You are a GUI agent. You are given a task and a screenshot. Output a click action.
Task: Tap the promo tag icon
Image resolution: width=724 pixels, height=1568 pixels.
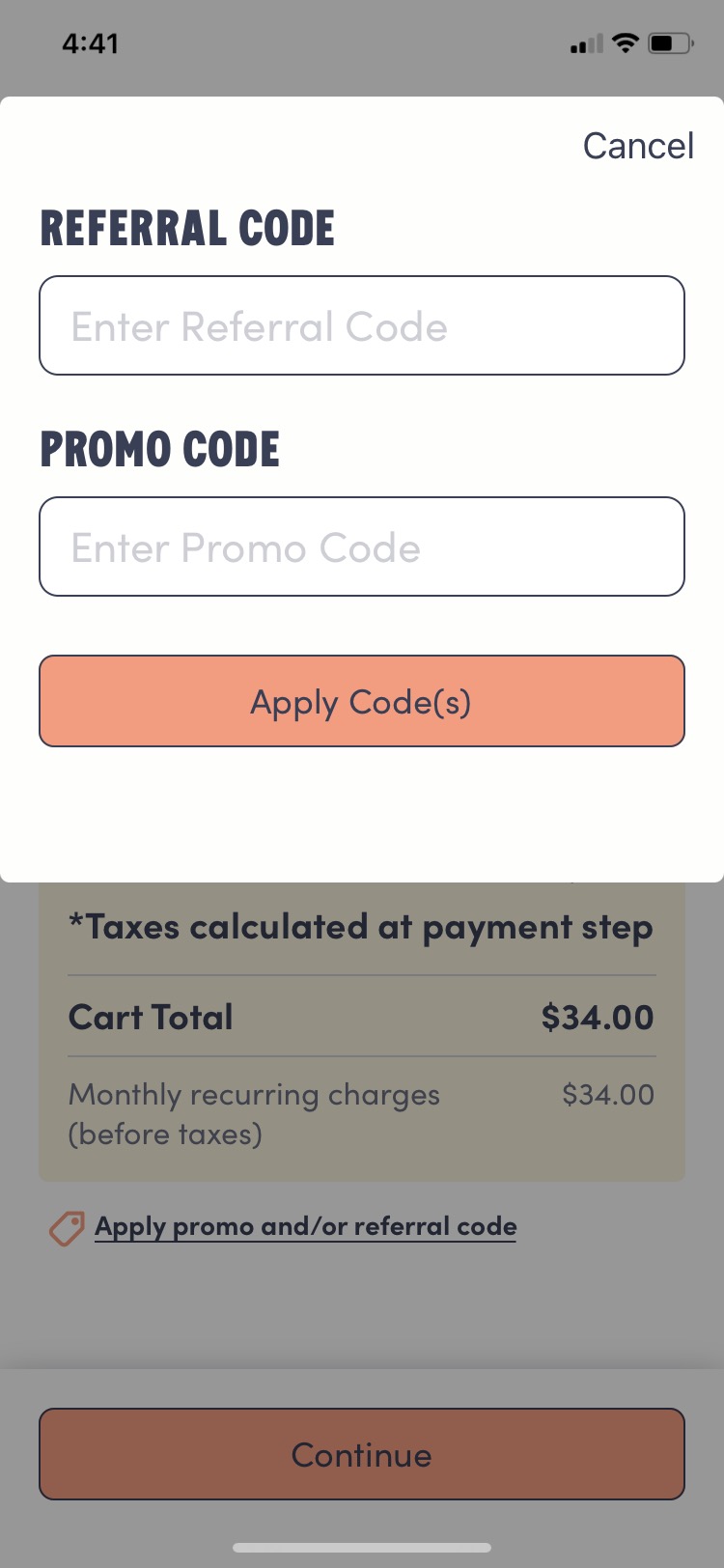point(67,1228)
